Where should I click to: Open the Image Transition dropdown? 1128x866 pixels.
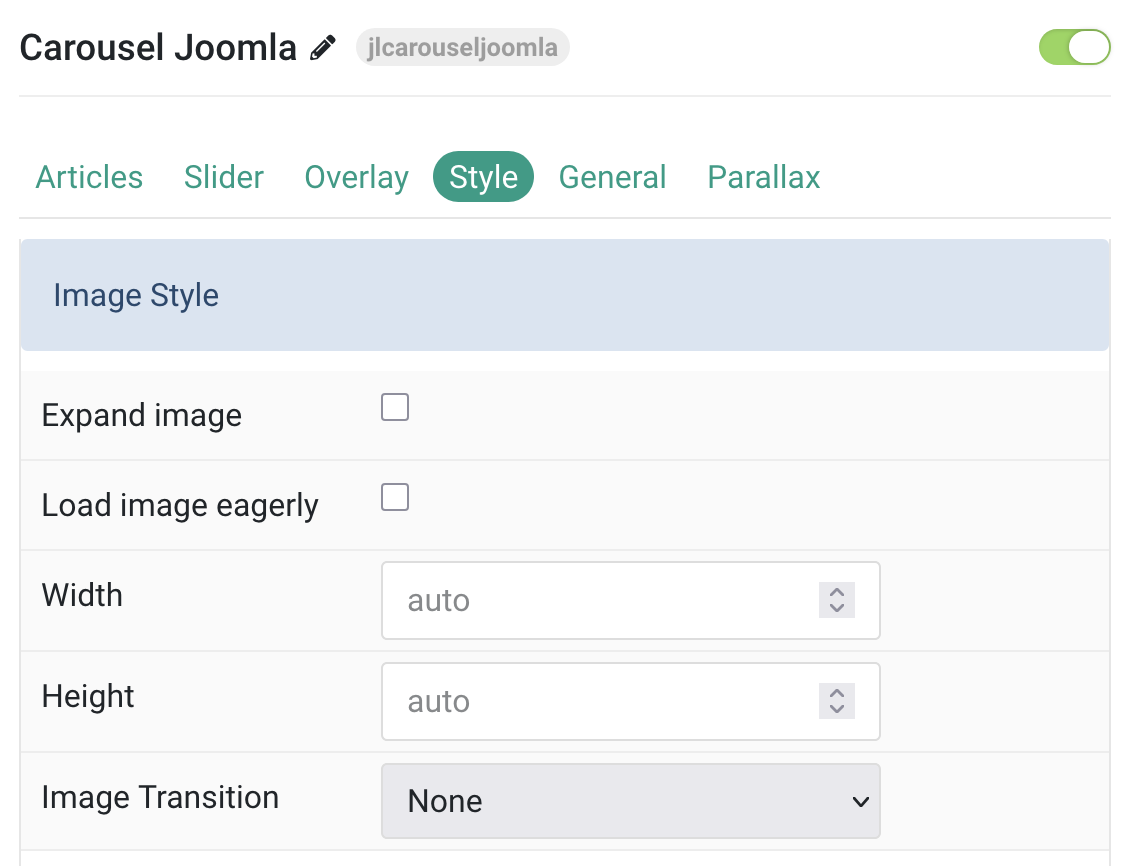click(x=630, y=801)
